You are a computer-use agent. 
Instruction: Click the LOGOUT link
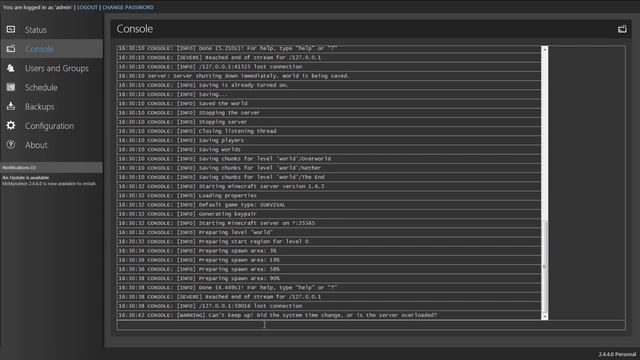pos(87,7)
